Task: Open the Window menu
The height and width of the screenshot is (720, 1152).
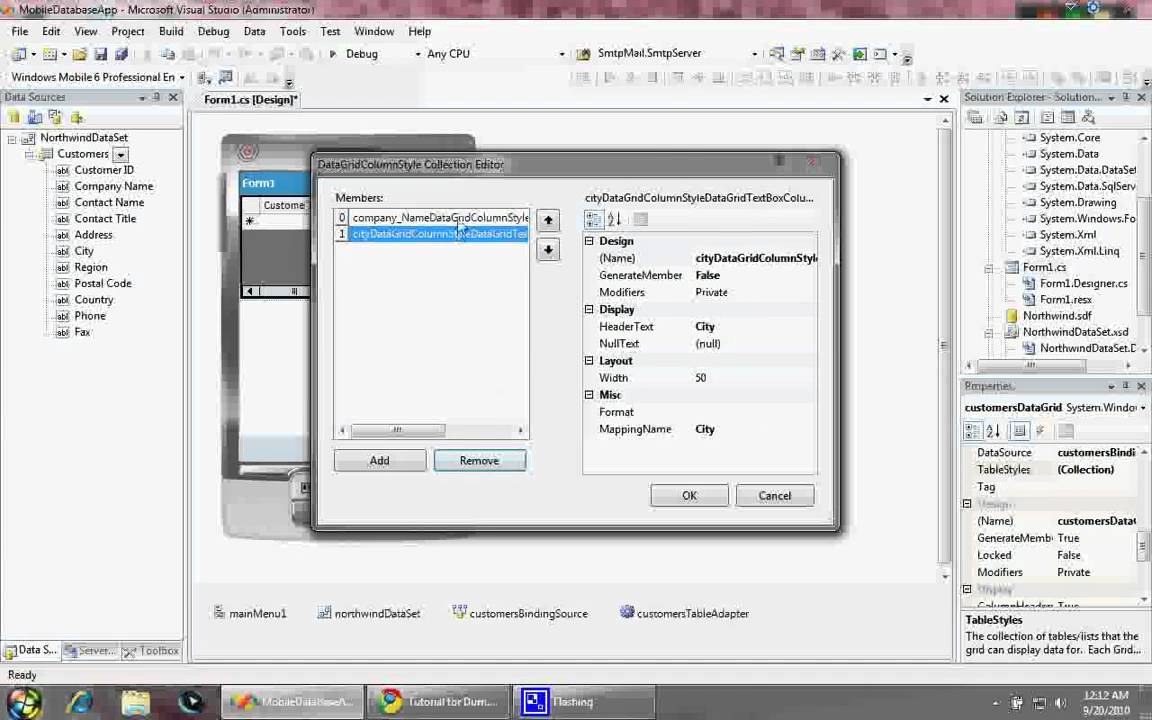Action: (x=374, y=32)
